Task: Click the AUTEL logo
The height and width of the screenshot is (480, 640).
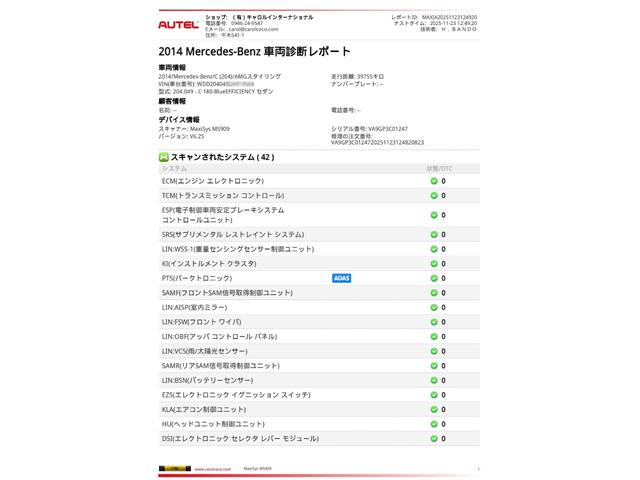Action: 178,24
